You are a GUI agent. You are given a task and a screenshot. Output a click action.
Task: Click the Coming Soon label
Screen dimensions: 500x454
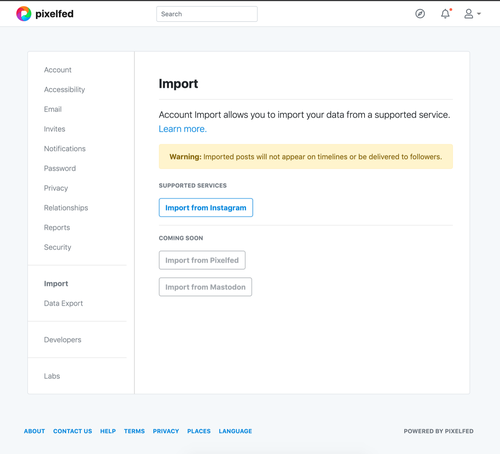coord(181,238)
